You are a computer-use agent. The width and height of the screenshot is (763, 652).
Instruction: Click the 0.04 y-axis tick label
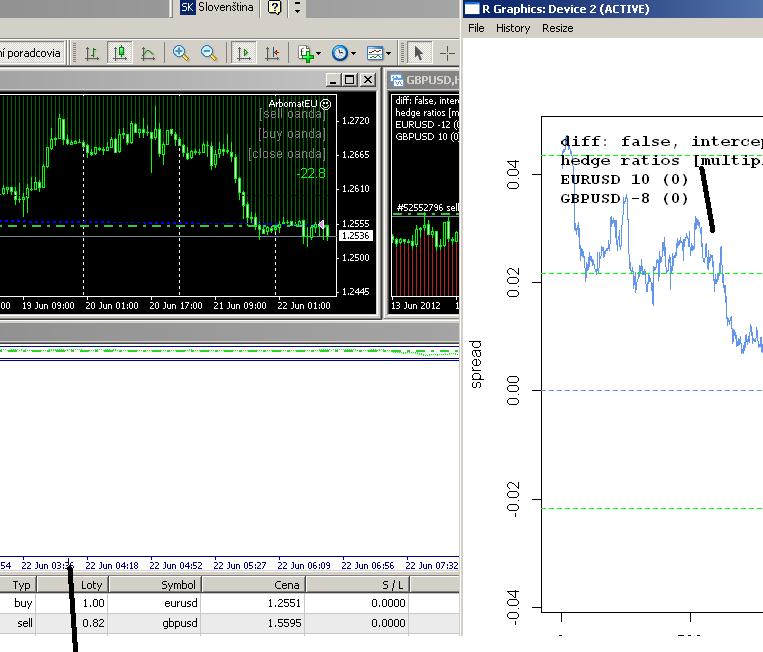click(513, 174)
